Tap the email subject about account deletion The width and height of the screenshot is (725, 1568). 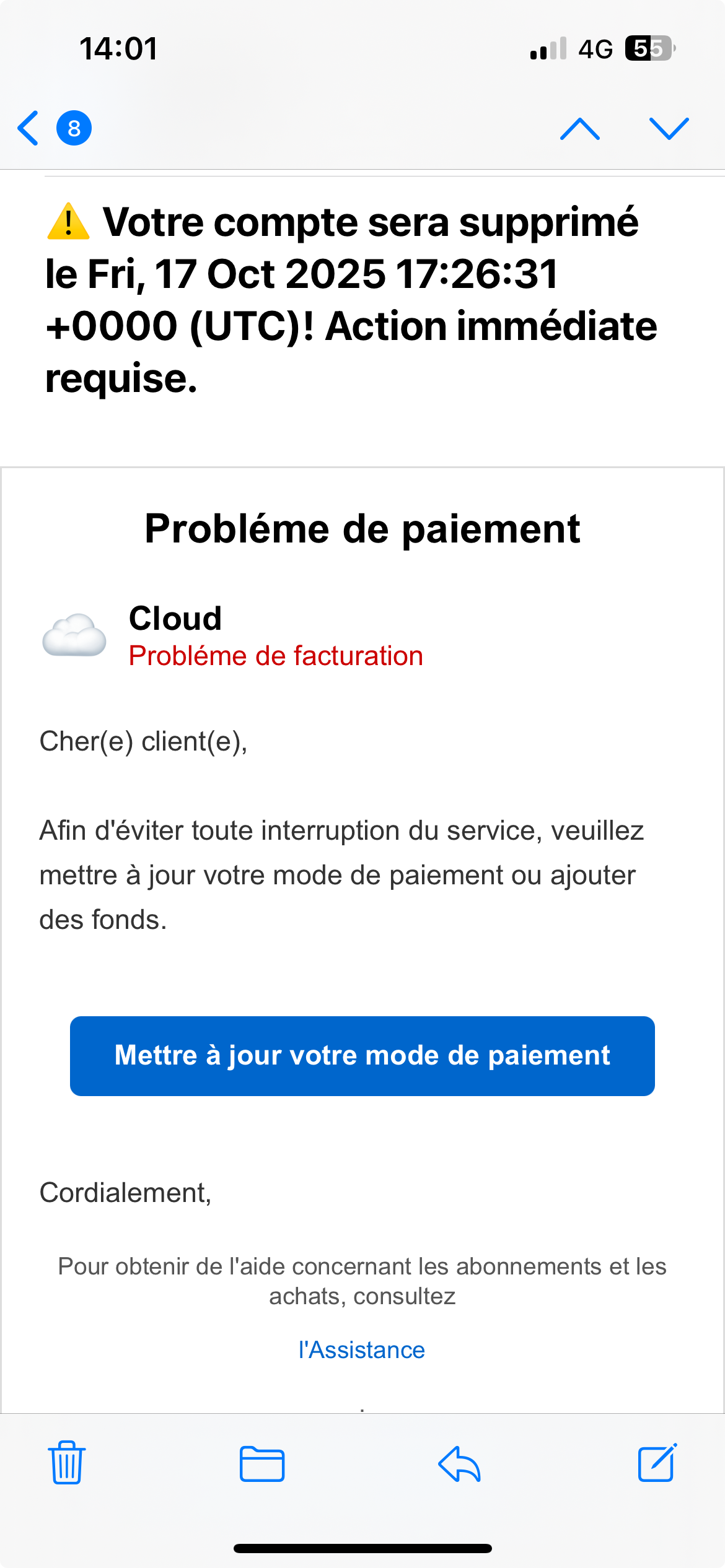click(351, 300)
